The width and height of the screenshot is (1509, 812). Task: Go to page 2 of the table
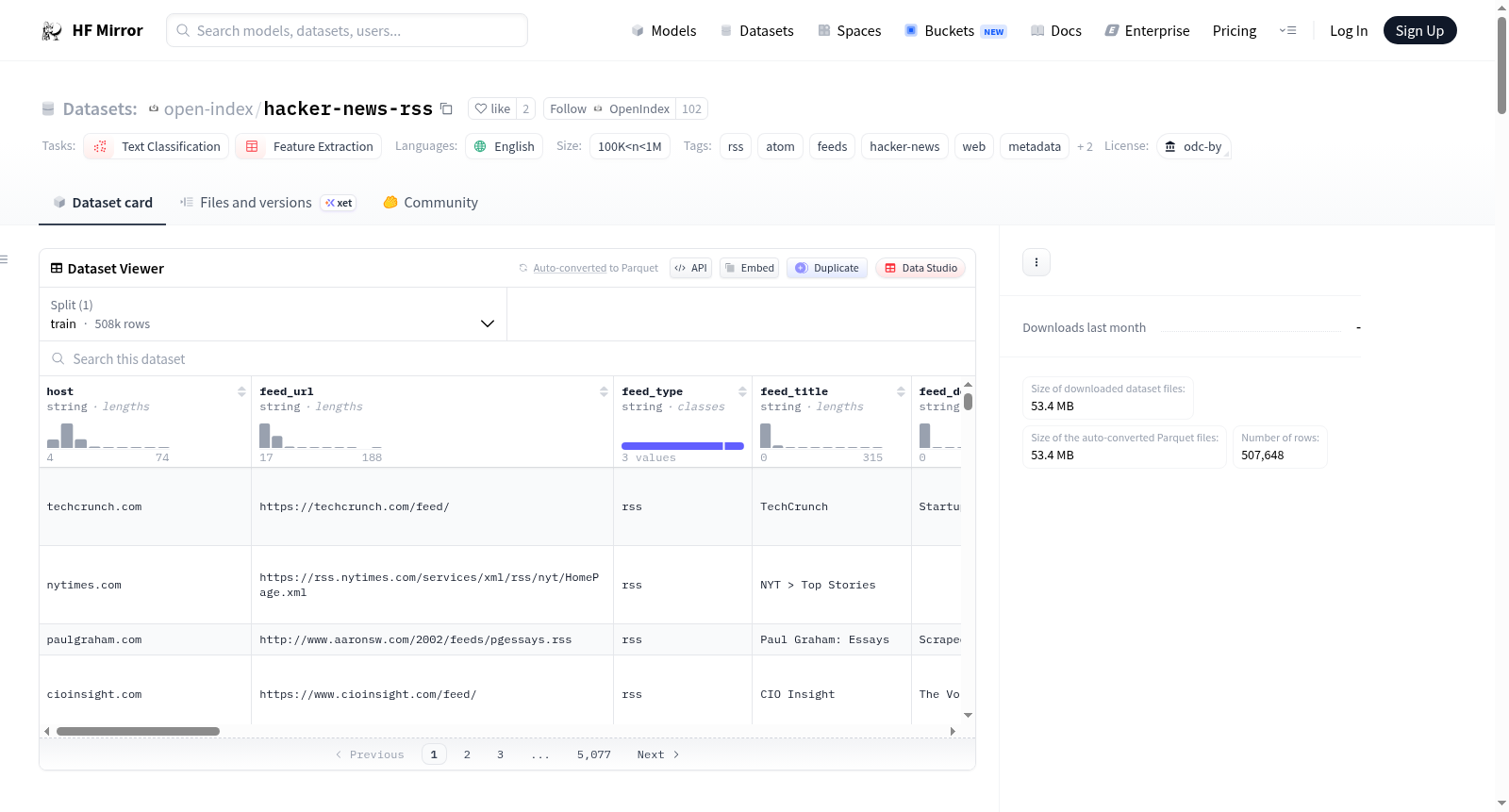[467, 754]
